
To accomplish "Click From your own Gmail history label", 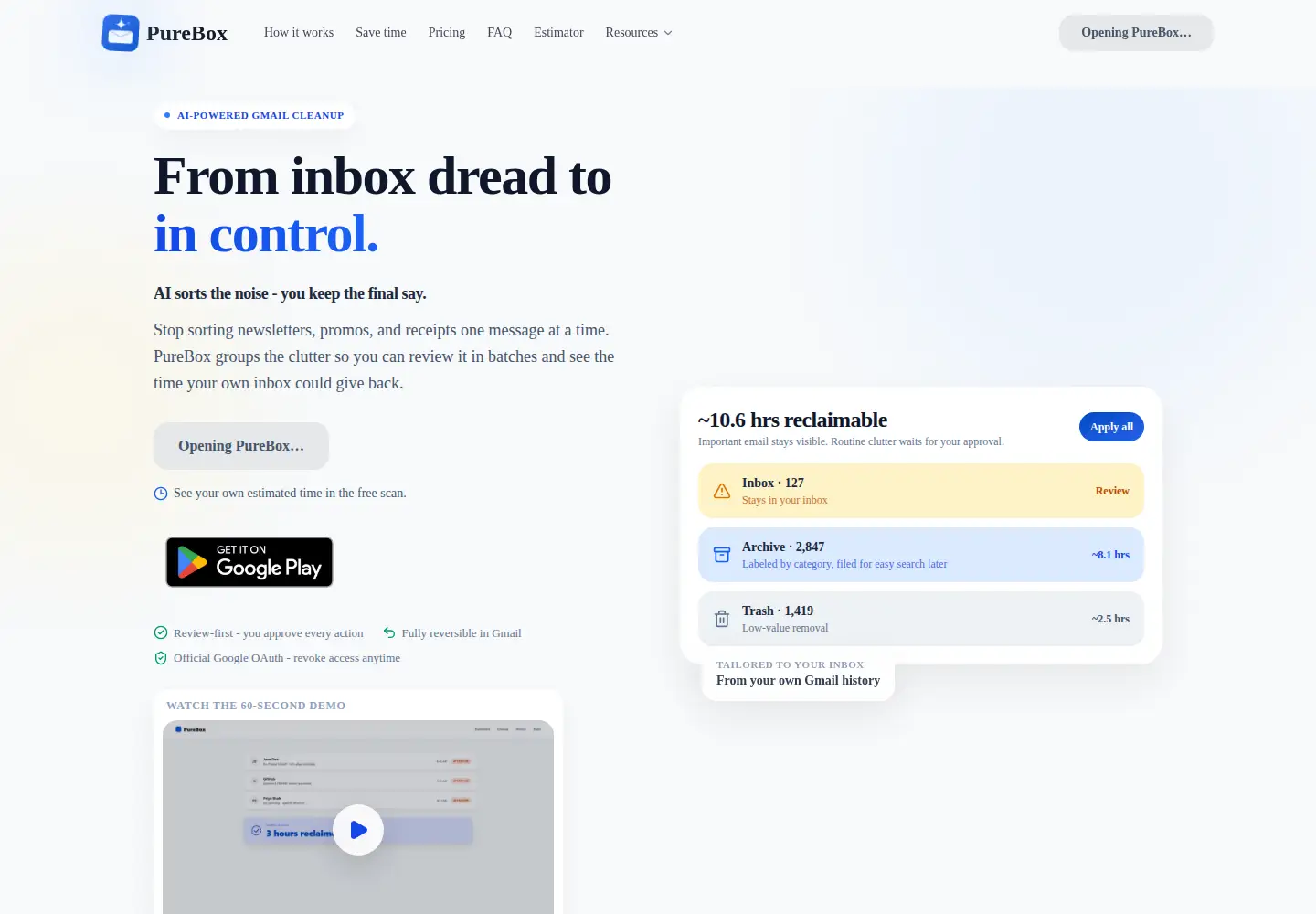I will pos(798,680).
